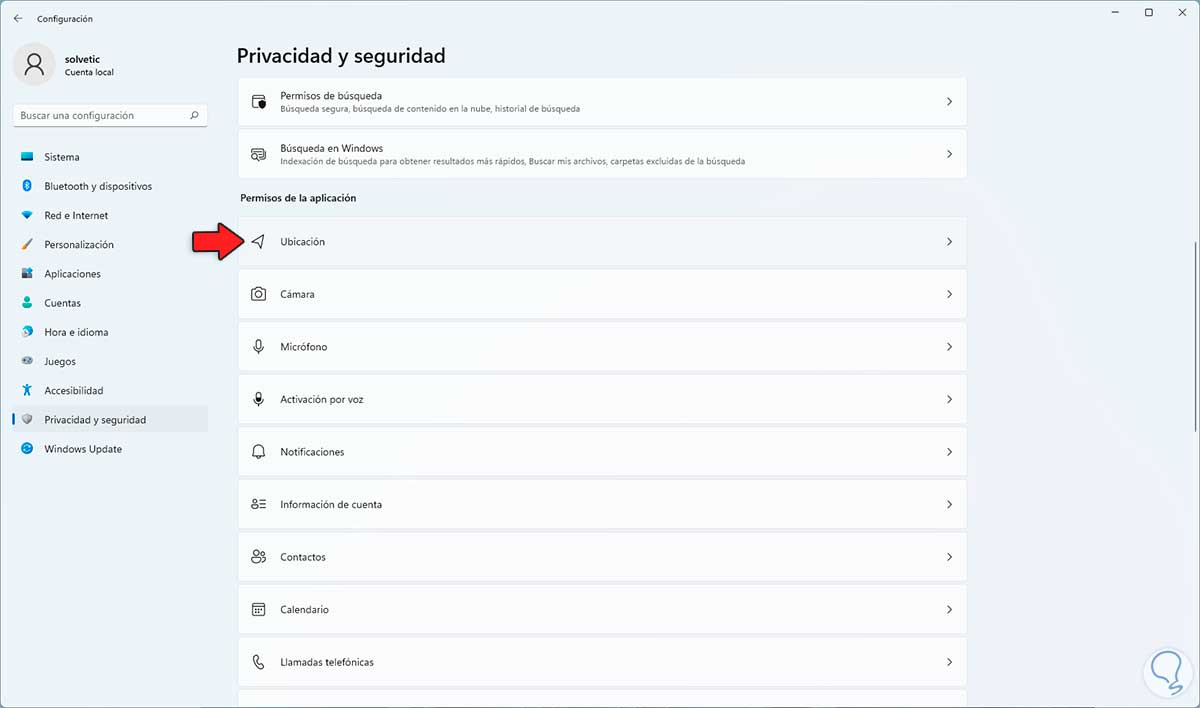Click the Contactos people icon
The image size is (1200, 708).
point(258,557)
